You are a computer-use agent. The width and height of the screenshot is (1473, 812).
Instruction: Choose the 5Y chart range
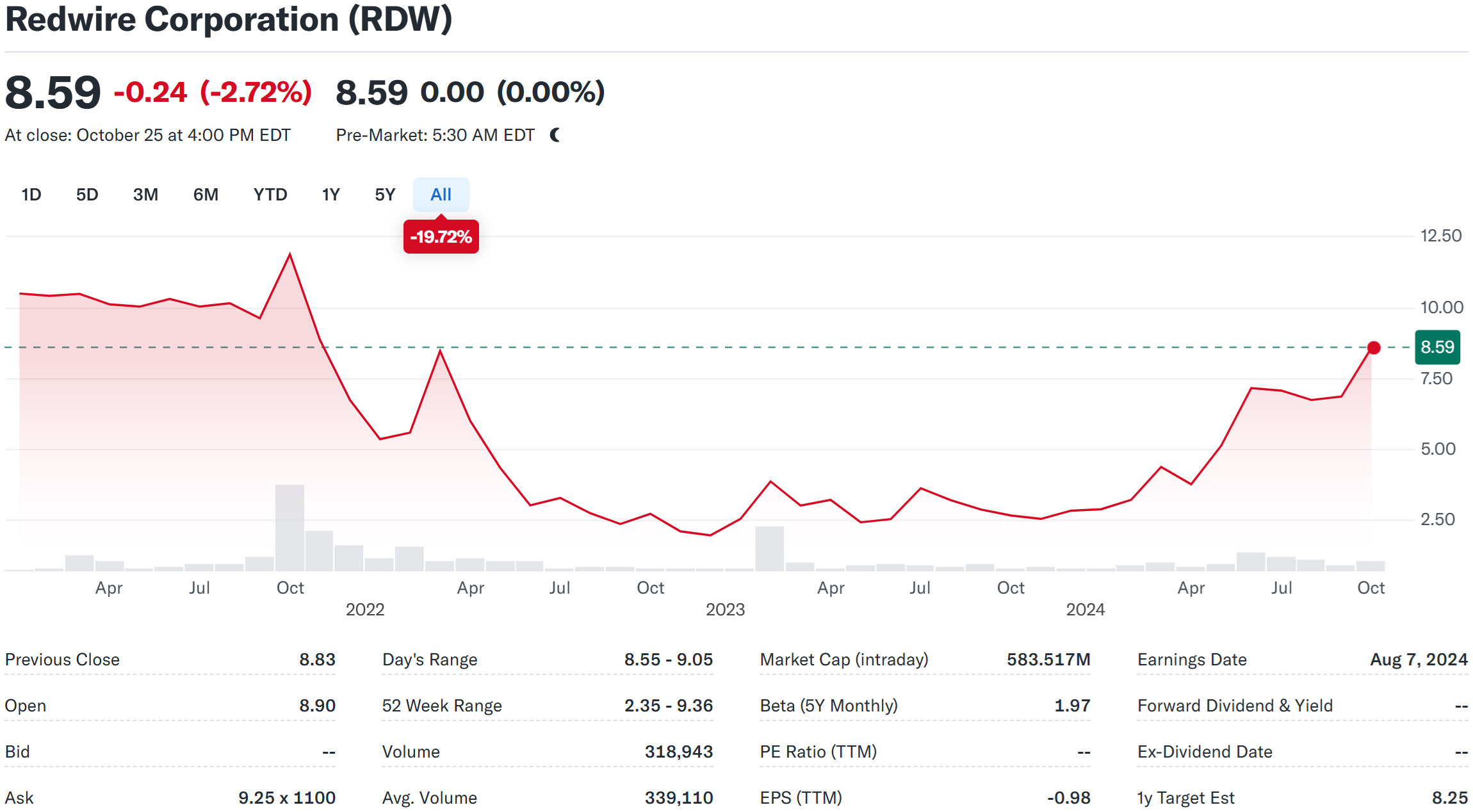click(x=385, y=195)
